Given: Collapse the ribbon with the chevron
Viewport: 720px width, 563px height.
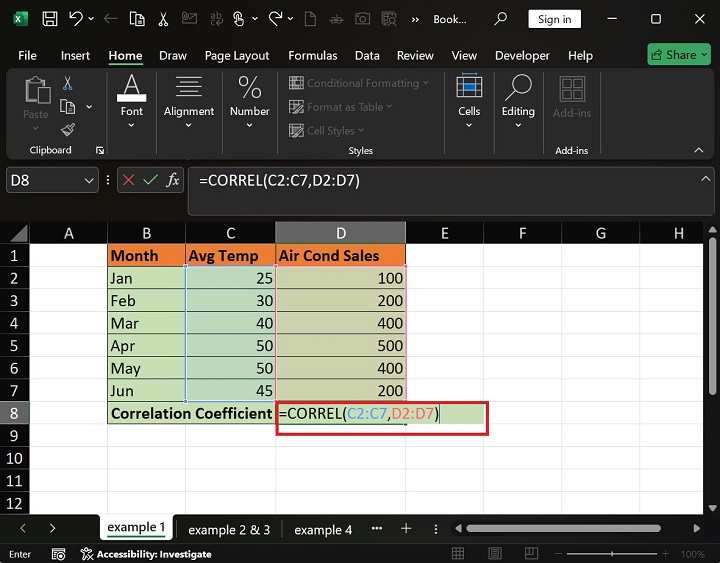Looking at the screenshot, I should [x=701, y=150].
